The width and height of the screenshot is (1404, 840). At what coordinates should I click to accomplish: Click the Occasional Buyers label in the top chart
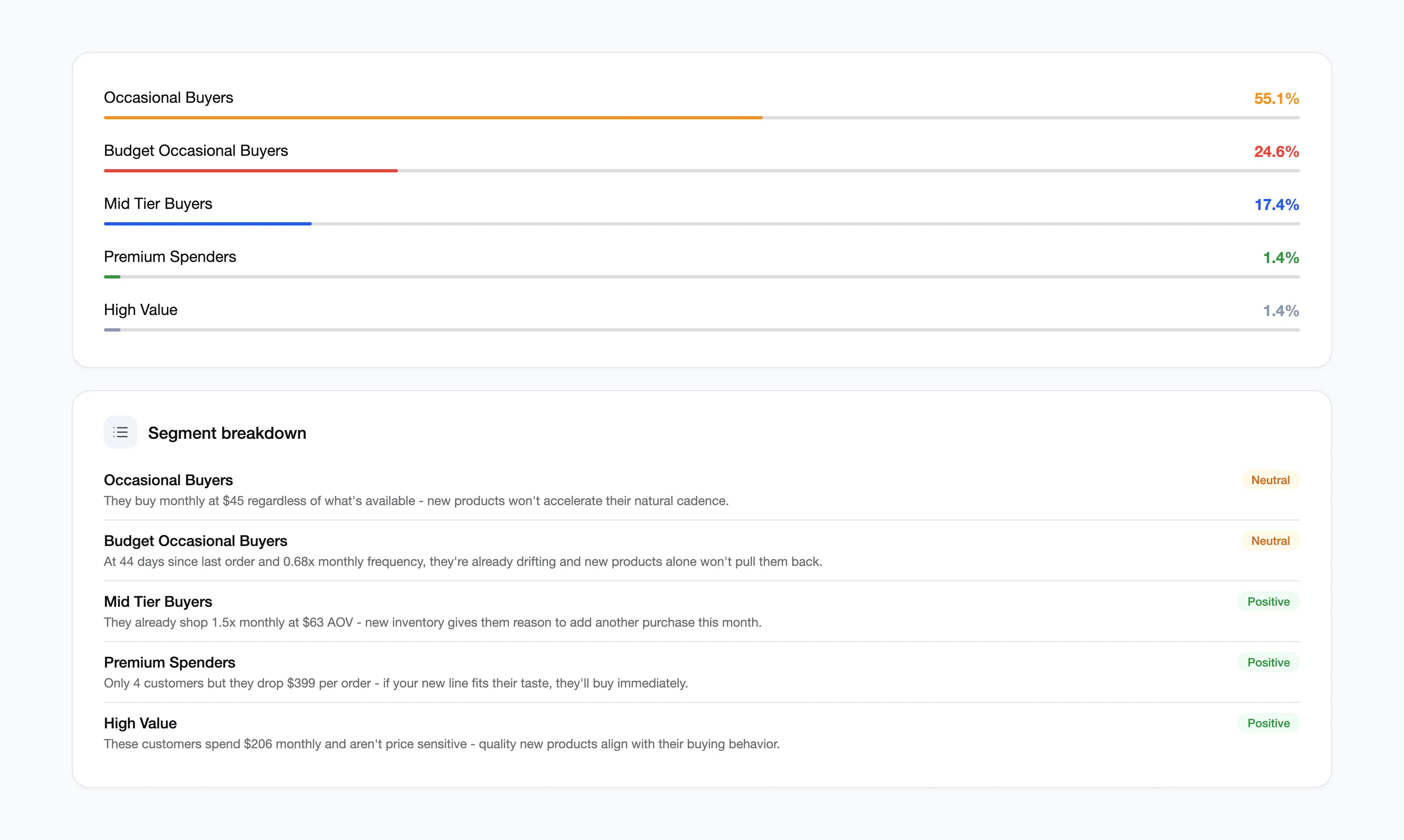[x=169, y=97]
